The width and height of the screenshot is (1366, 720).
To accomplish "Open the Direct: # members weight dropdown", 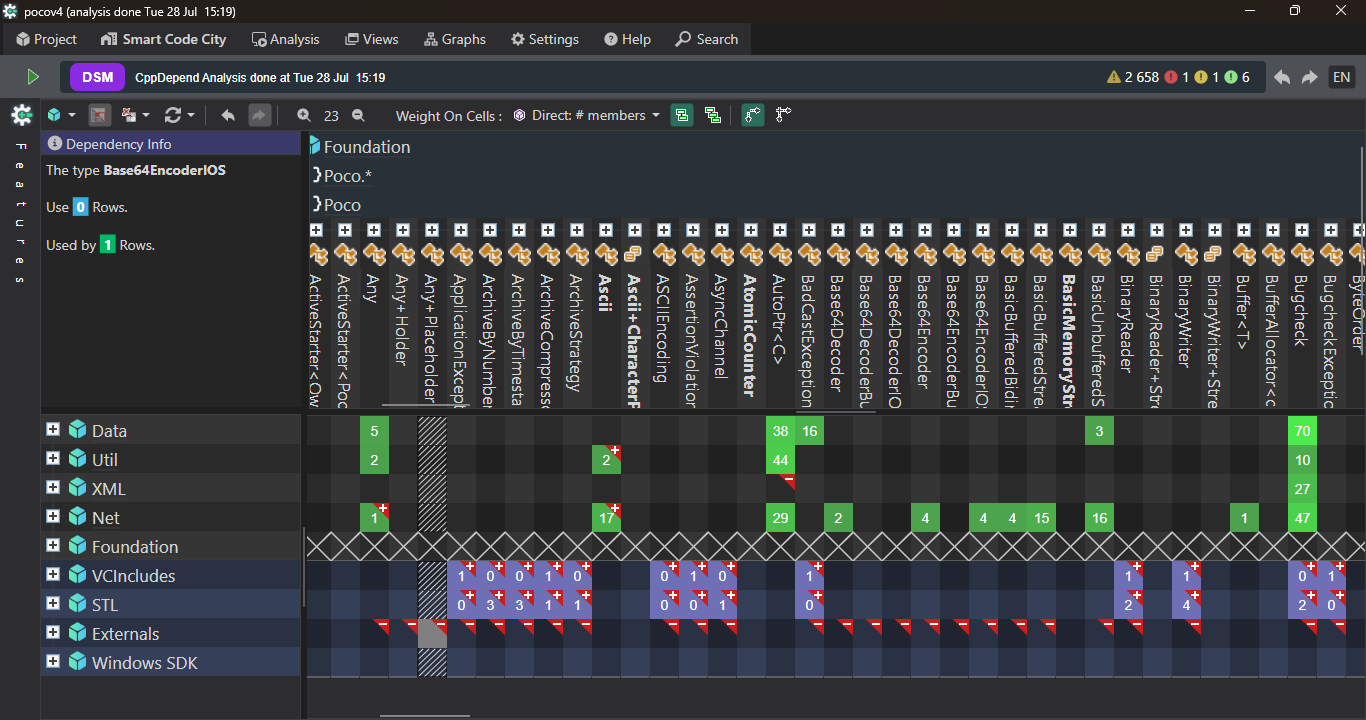I will 587,115.
